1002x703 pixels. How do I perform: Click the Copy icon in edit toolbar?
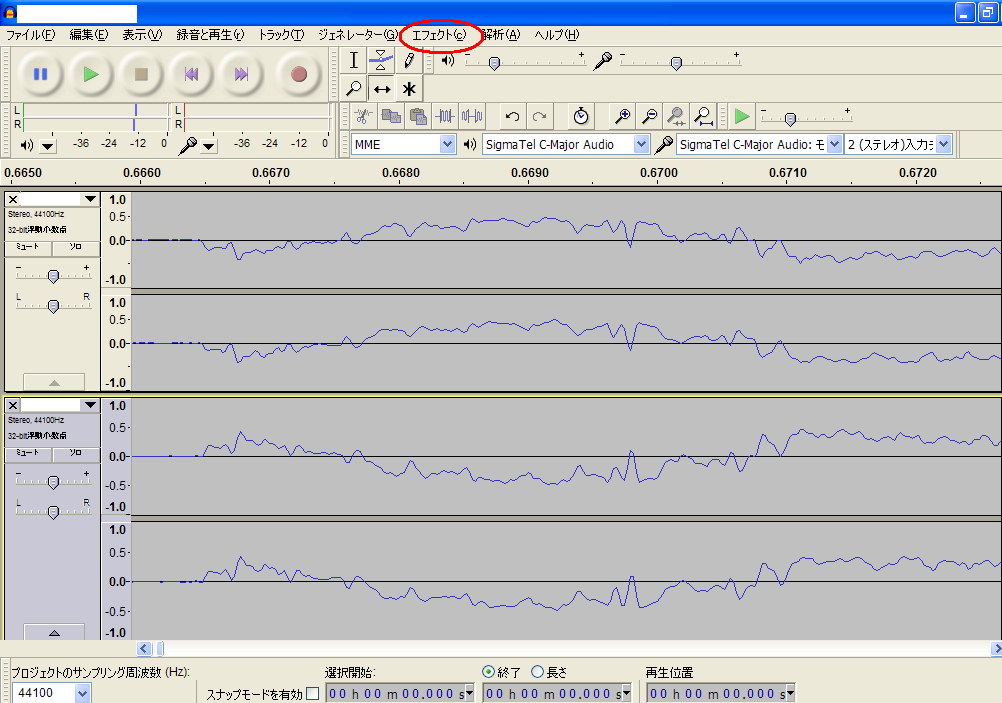click(x=390, y=116)
